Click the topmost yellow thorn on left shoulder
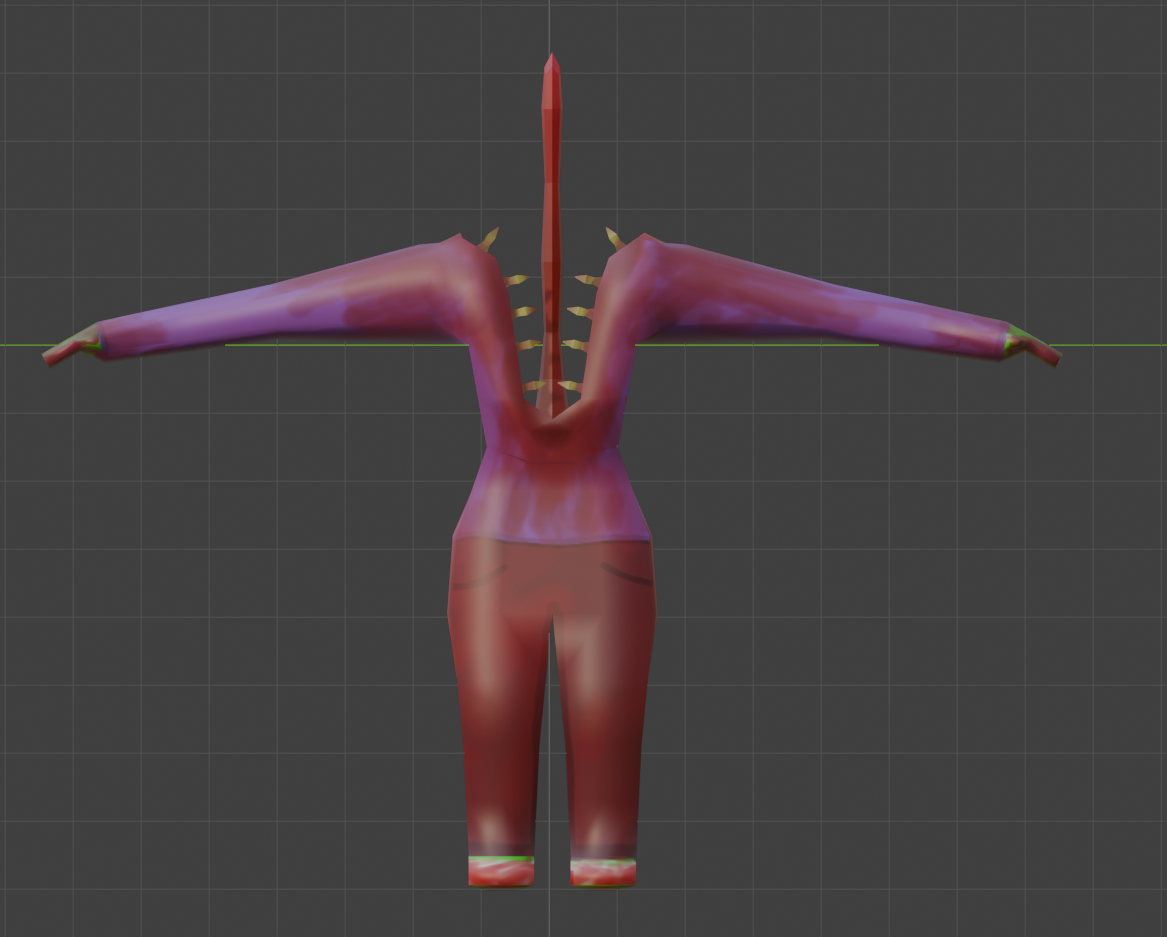1167x937 pixels. (488, 239)
